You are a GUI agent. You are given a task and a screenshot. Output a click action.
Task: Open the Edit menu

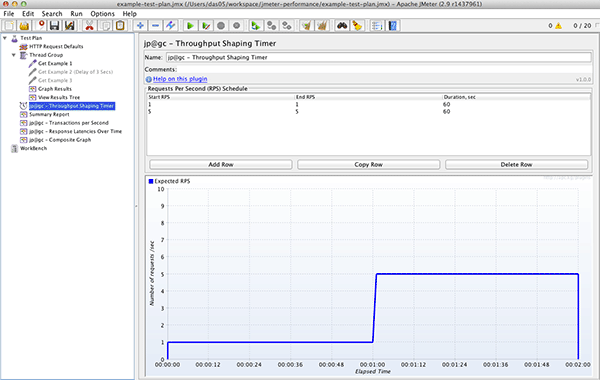click(28, 13)
